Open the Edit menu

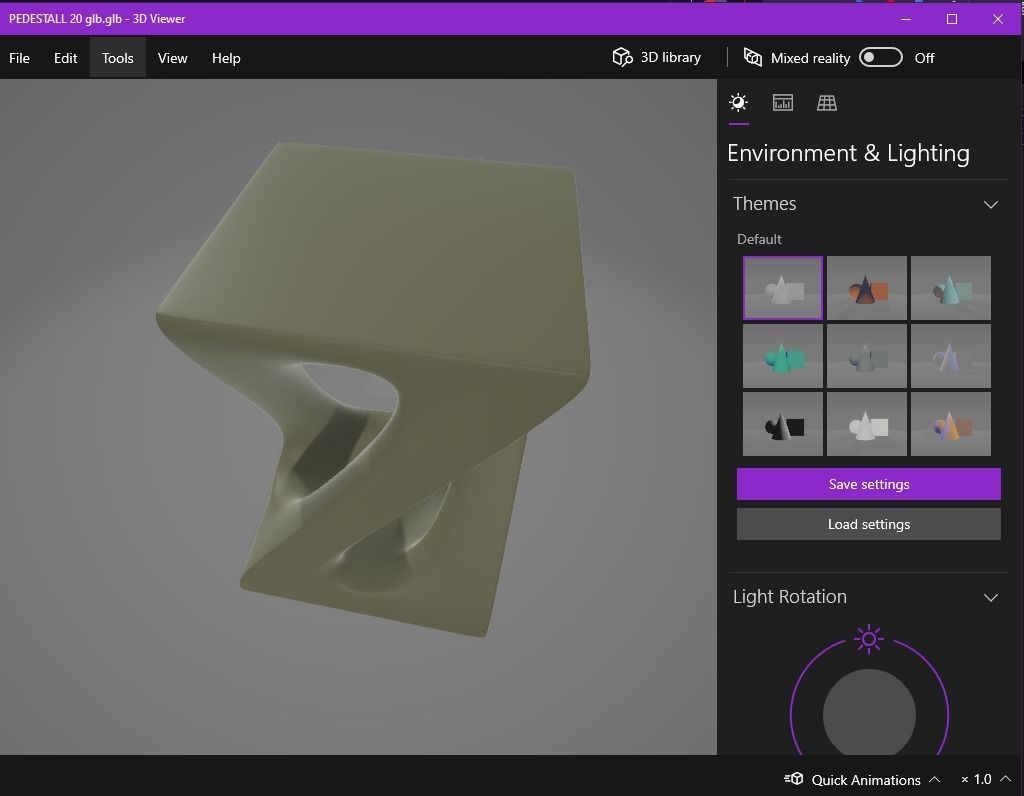pos(65,58)
